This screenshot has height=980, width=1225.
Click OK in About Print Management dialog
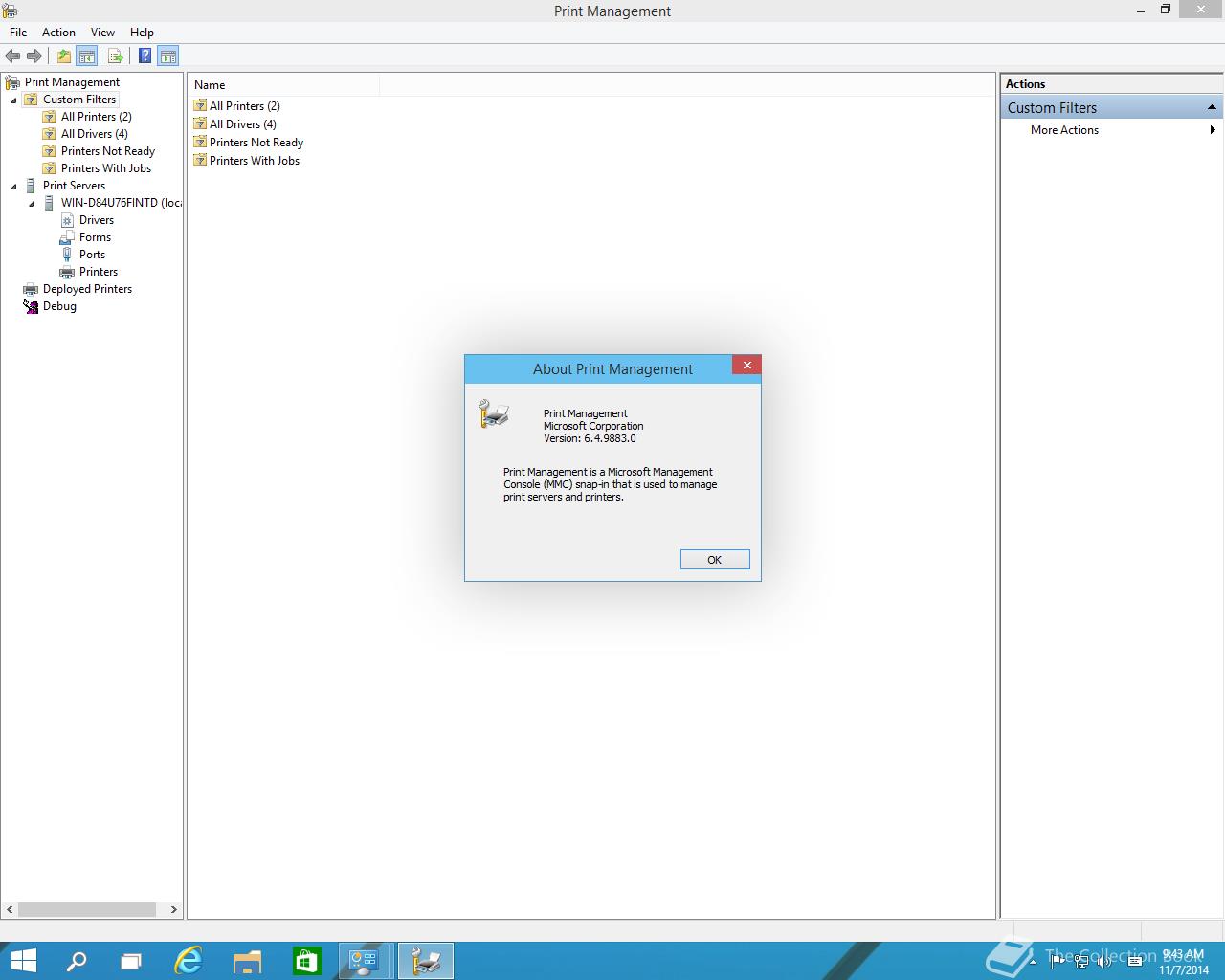[x=715, y=560]
